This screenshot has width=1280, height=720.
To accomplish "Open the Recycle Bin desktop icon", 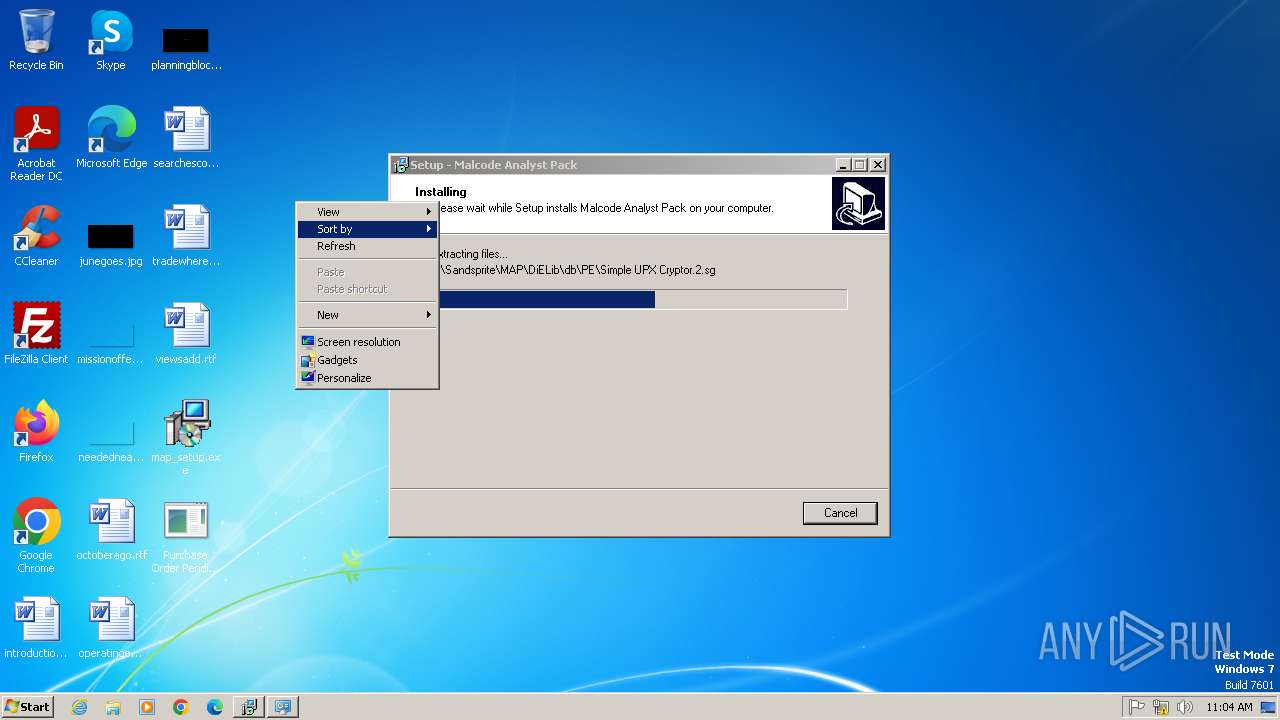I will [x=36, y=41].
